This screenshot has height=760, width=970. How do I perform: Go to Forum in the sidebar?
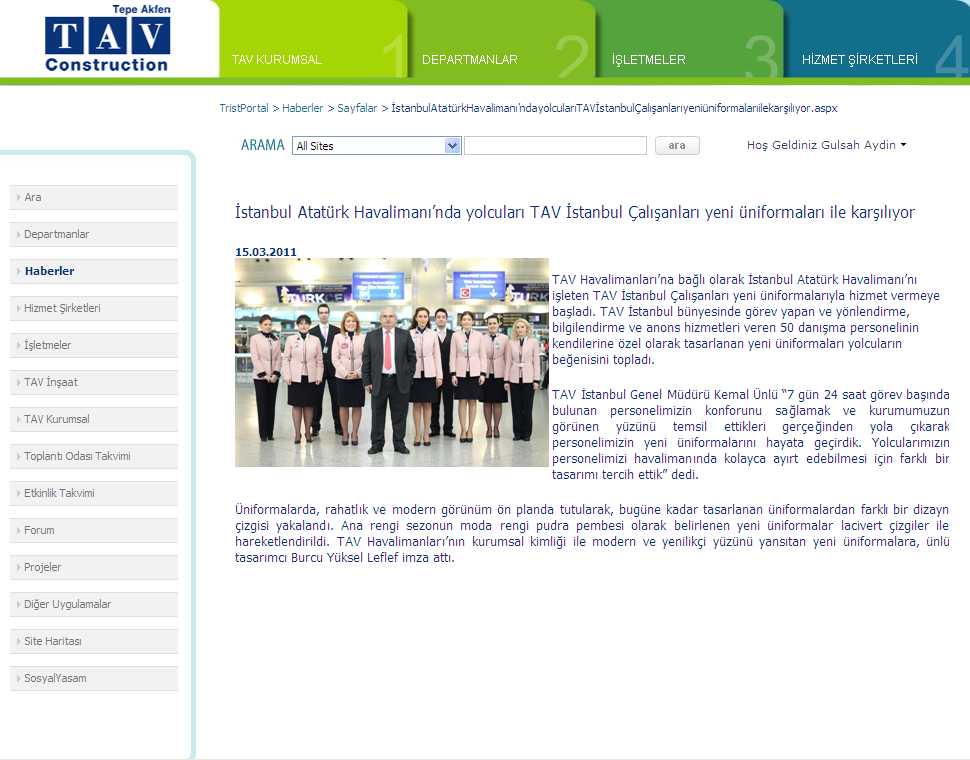click(x=94, y=530)
